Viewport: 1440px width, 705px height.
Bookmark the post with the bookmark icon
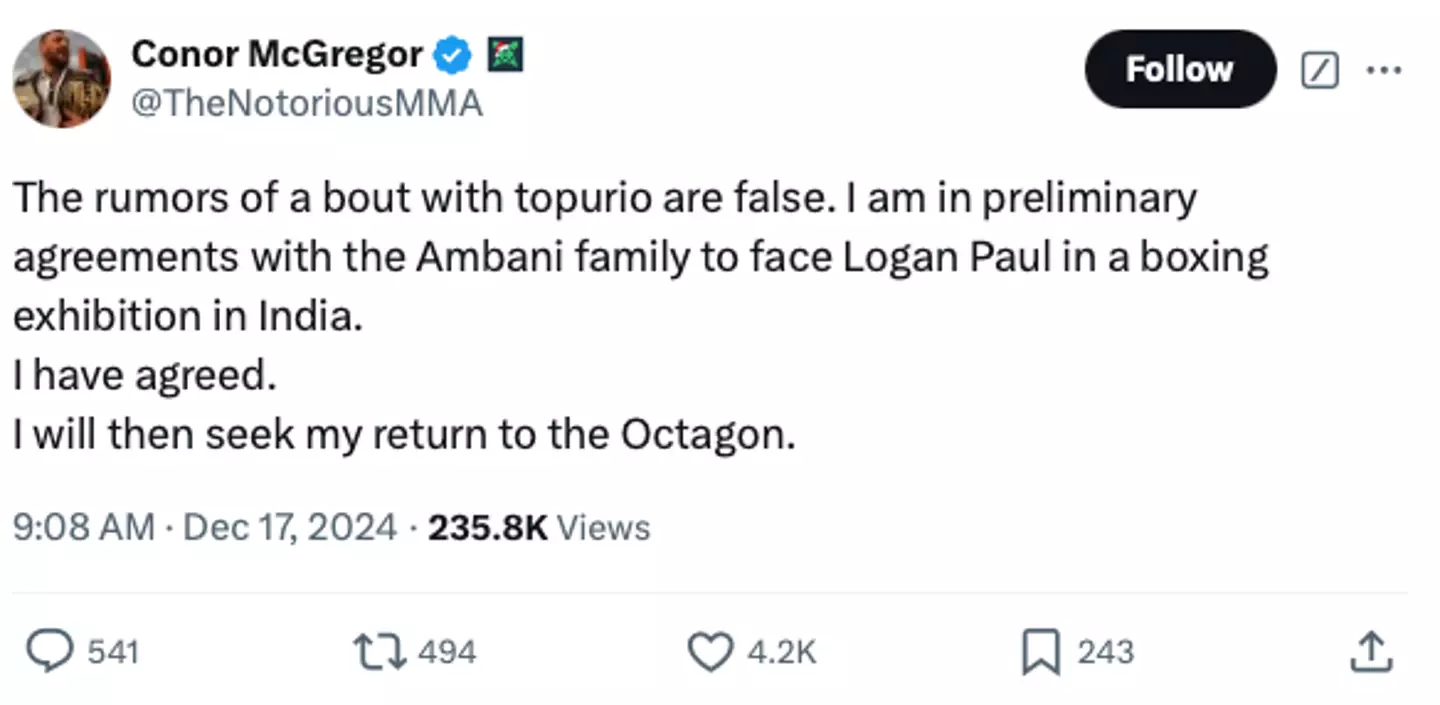pyautogui.click(x=1040, y=652)
